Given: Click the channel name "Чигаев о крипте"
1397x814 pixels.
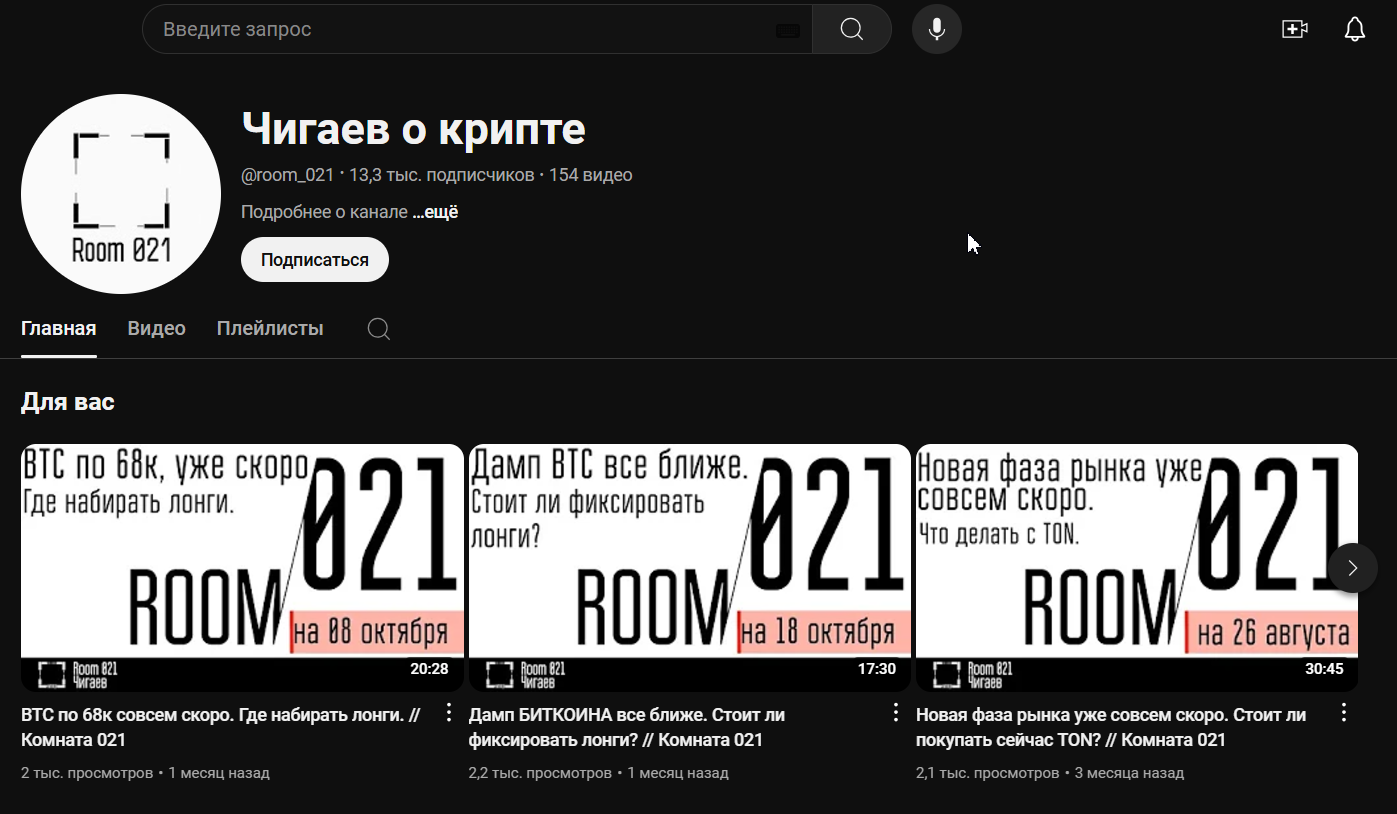Looking at the screenshot, I should 413,128.
